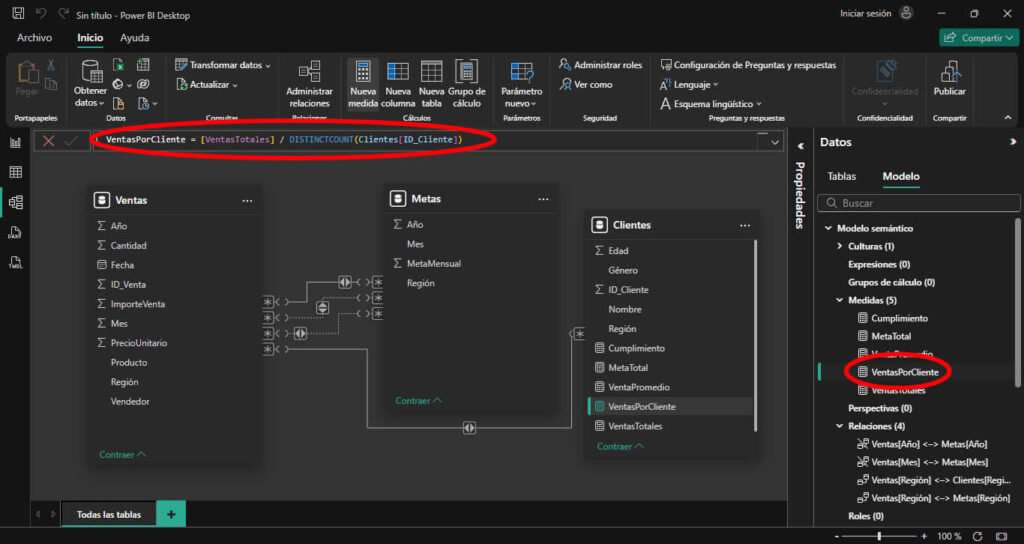Click the Buscar search field

(915, 203)
